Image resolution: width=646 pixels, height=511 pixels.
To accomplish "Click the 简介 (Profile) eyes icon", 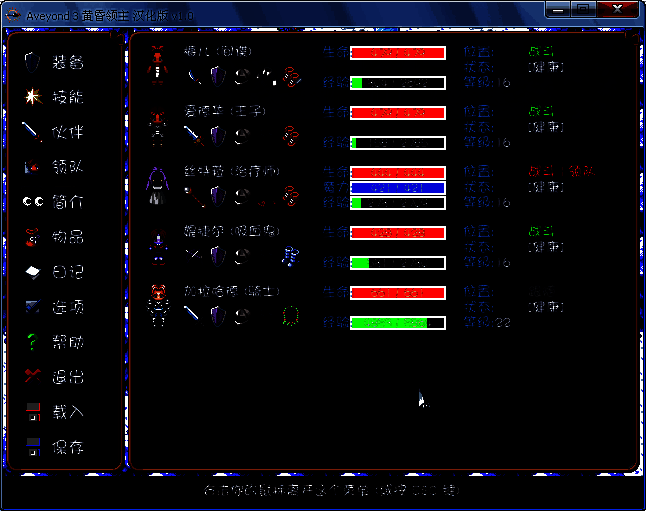I will 33,202.
